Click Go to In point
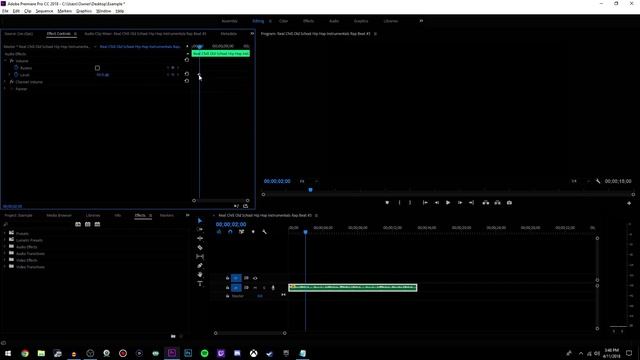Image resolution: width=640 pixels, height=360 pixels. point(425,202)
